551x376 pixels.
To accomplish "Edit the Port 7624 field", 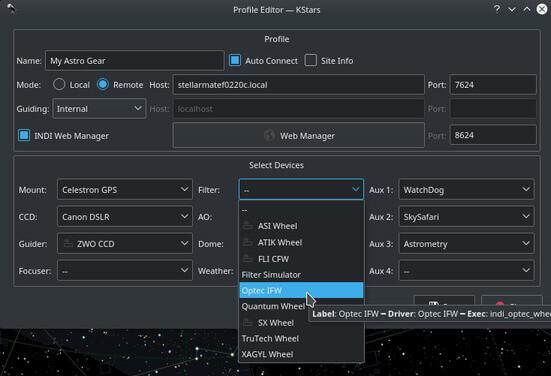I will 493,84.
